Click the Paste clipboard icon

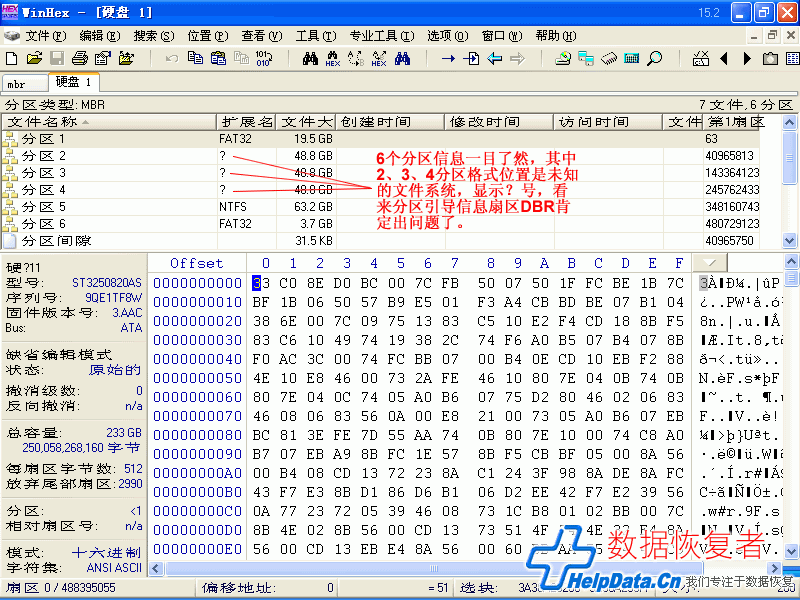click(x=218, y=58)
